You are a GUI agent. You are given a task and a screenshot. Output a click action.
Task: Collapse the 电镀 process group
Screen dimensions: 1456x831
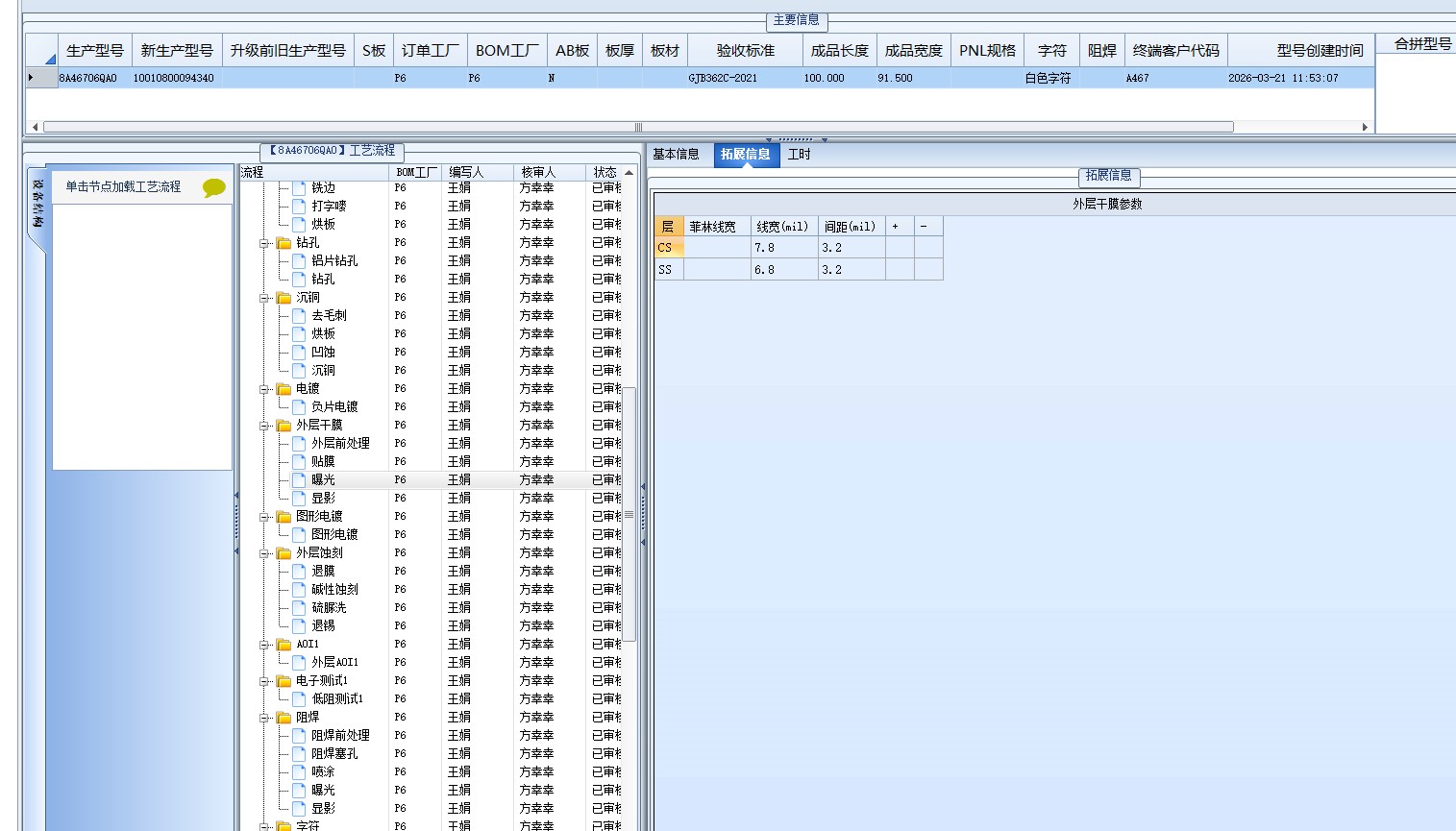click(264, 389)
